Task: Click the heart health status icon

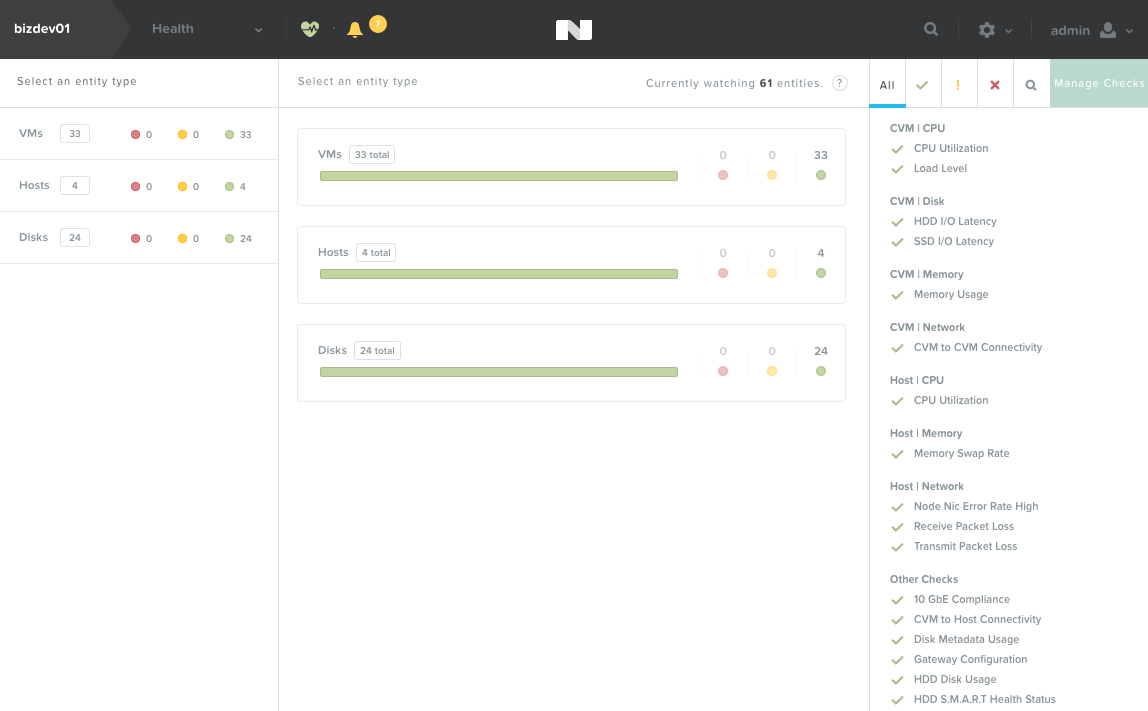Action: pos(310,29)
